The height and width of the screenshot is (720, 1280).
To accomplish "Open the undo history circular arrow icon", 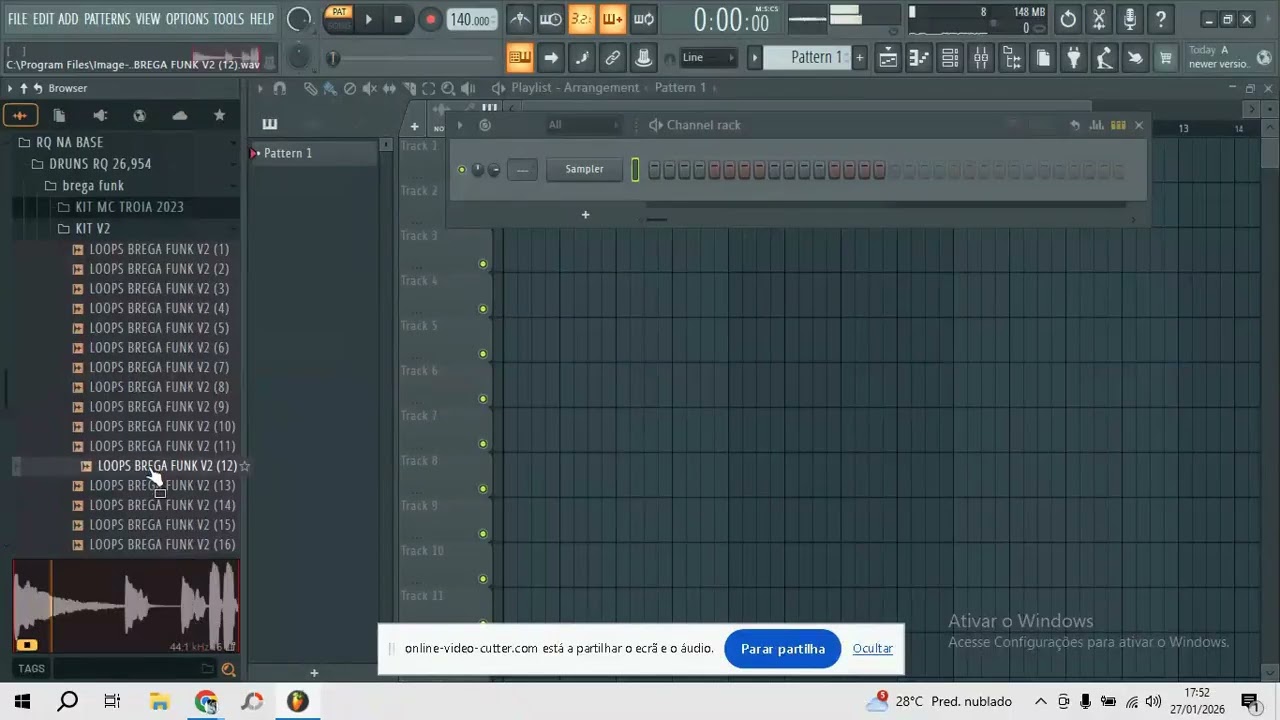I will tap(1068, 19).
